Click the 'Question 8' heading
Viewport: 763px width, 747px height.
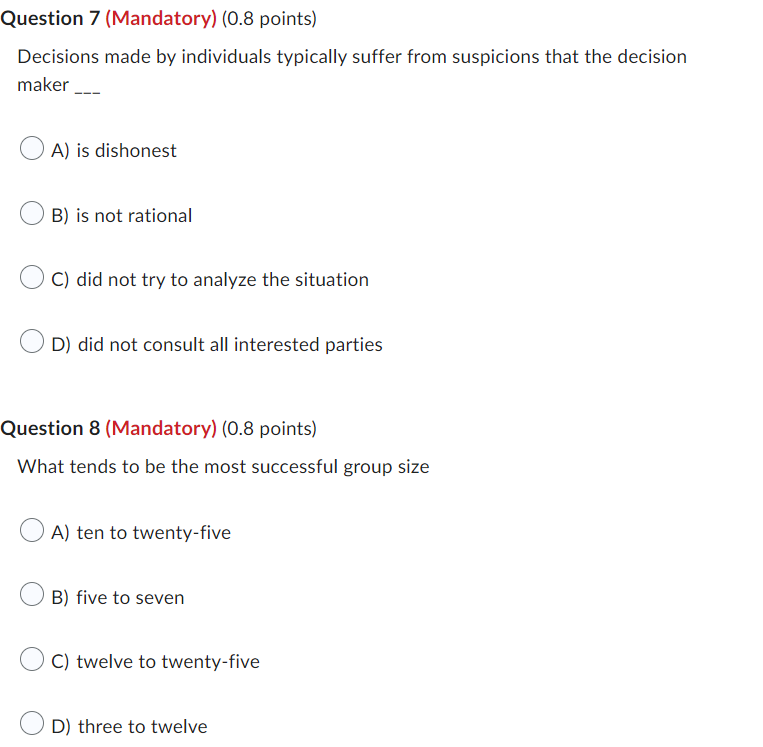point(50,429)
